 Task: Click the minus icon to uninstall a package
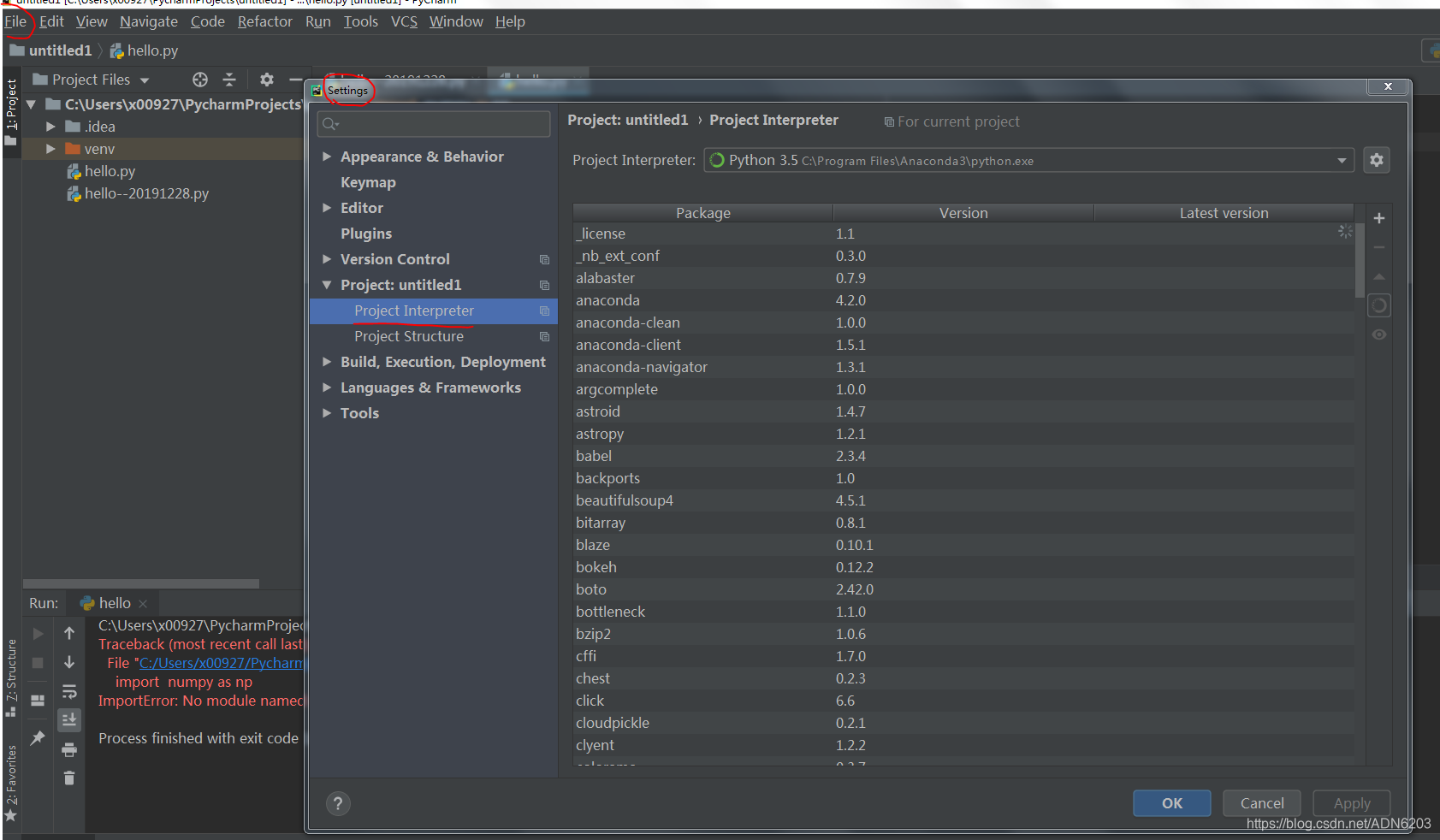click(1378, 247)
